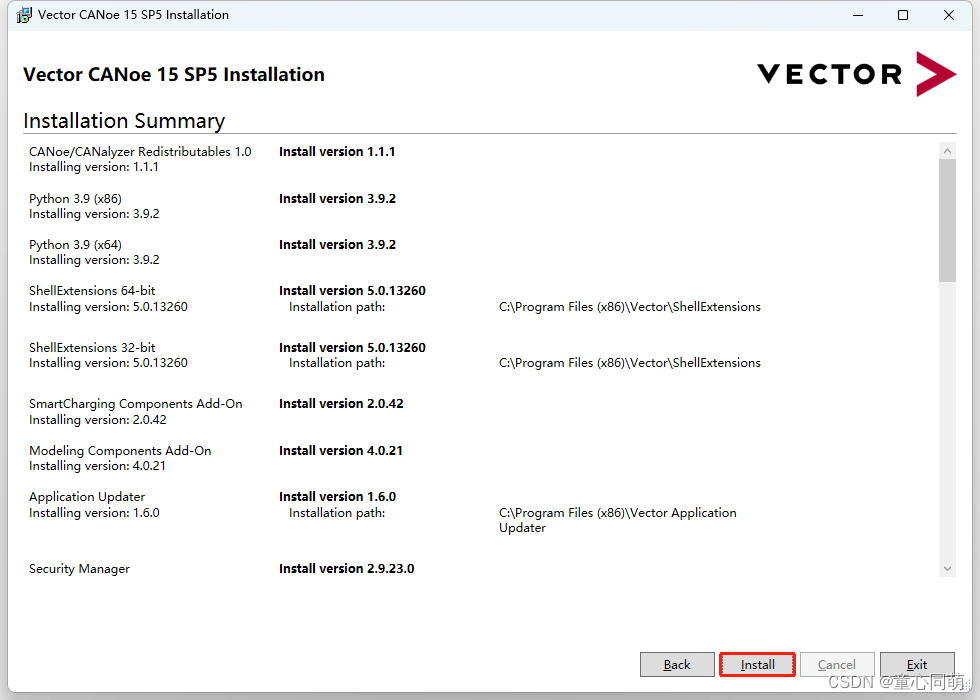
Task: Select 'ShellExtensions 64-bit' entry
Action: [x=92, y=291]
